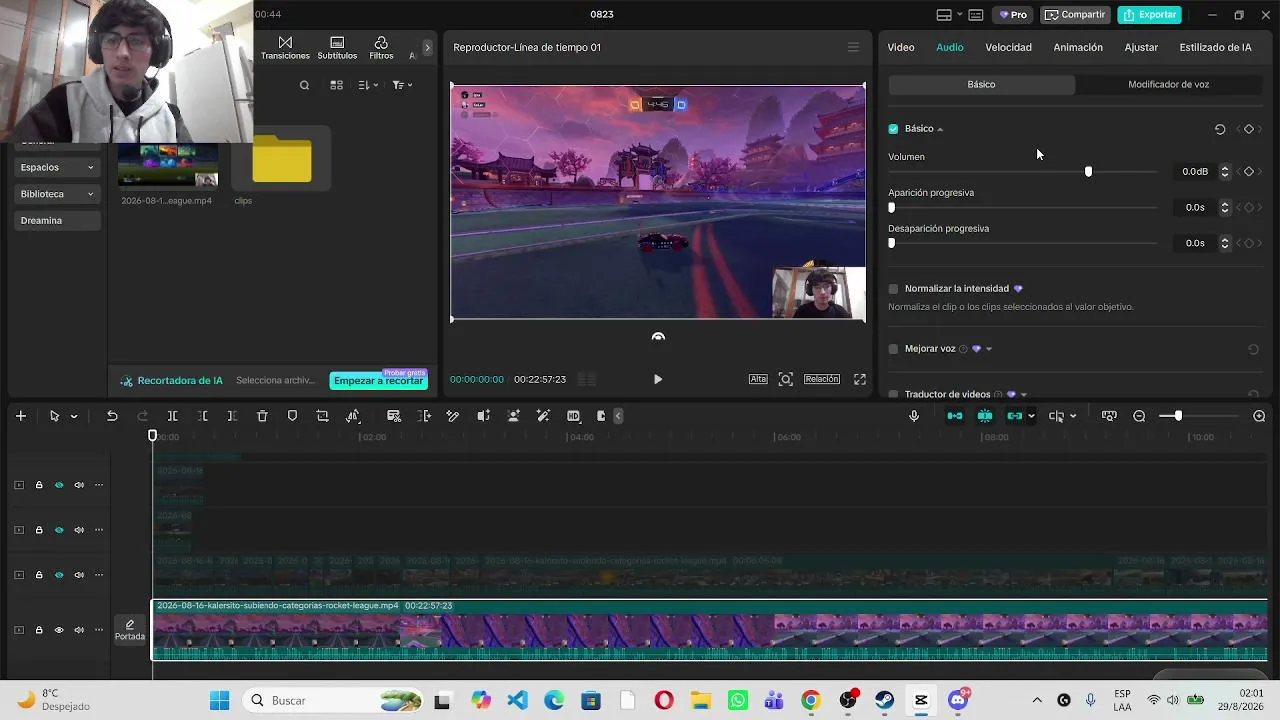
Task: Hide the main video track with the eye icon
Action: click(x=59, y=630)
